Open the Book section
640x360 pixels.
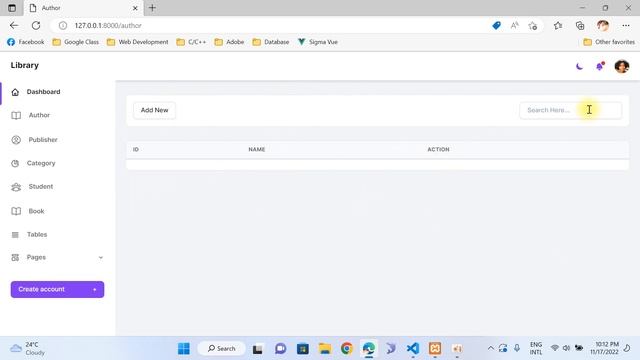pos(36,211)
